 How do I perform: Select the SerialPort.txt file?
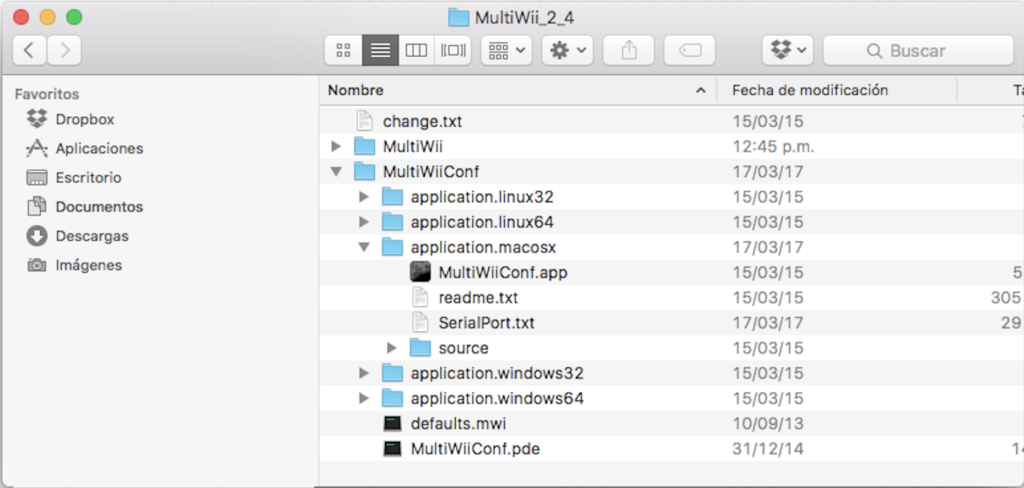click(486, 323)
